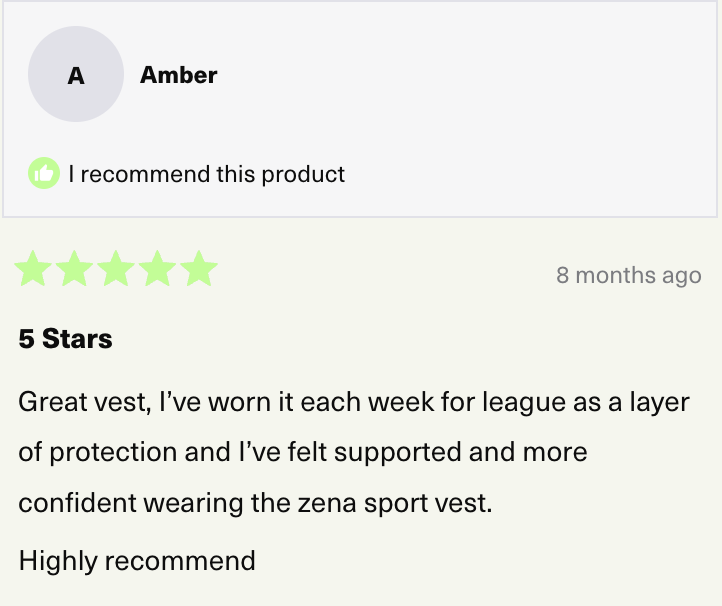
Task: Click the third rating star
Action: coord(116,269)
